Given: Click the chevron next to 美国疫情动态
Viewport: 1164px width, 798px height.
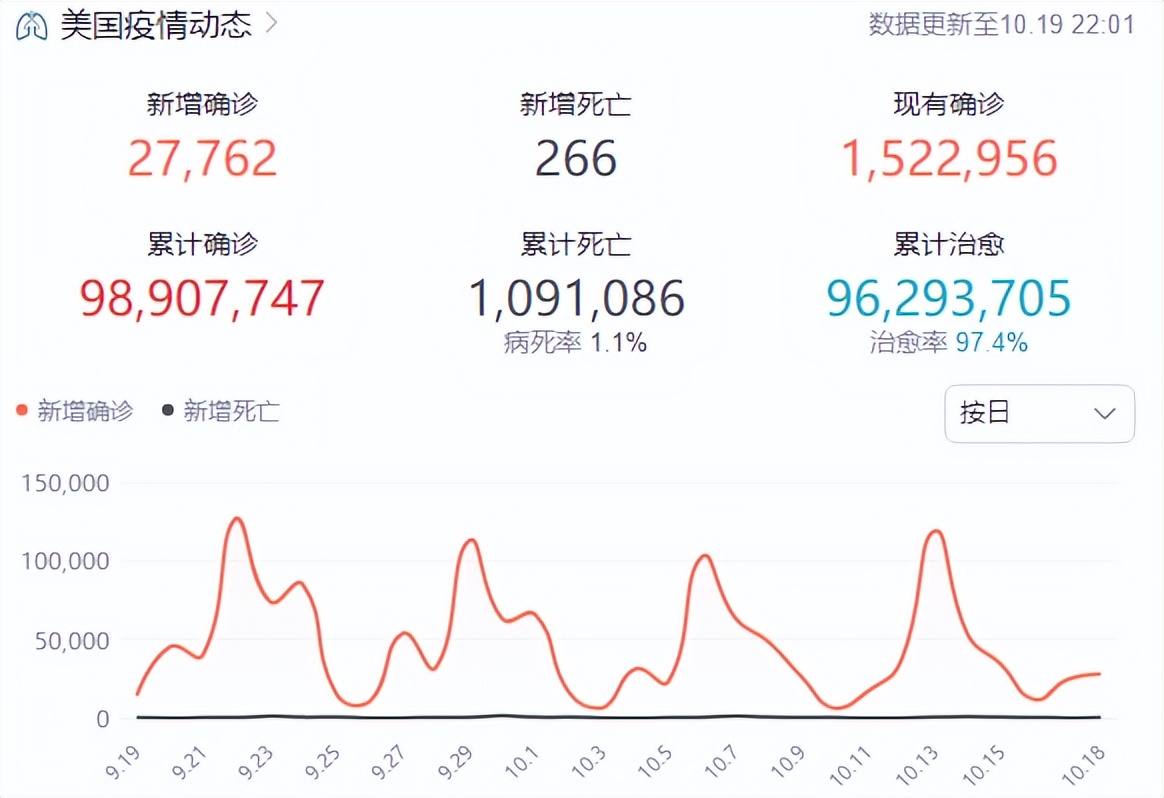Looking at the screenshot, I should click(271, 24).
